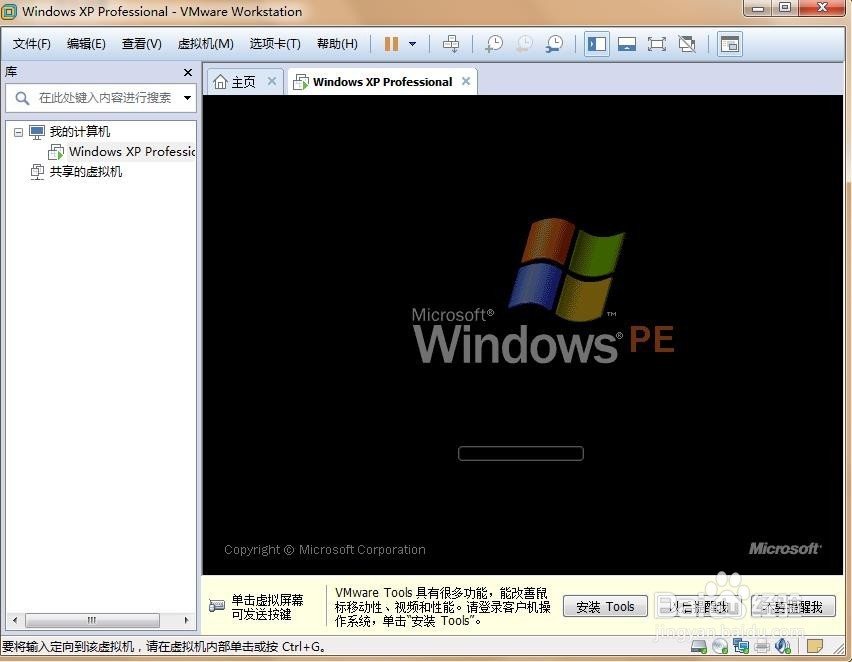Toggle console view toolbar button
The width and height of the screenshot is (852, 662).
point(729,44)
